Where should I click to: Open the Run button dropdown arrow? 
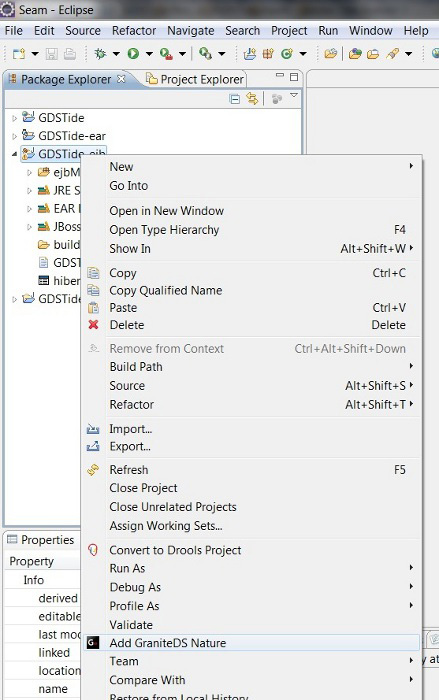pos(149,54)
